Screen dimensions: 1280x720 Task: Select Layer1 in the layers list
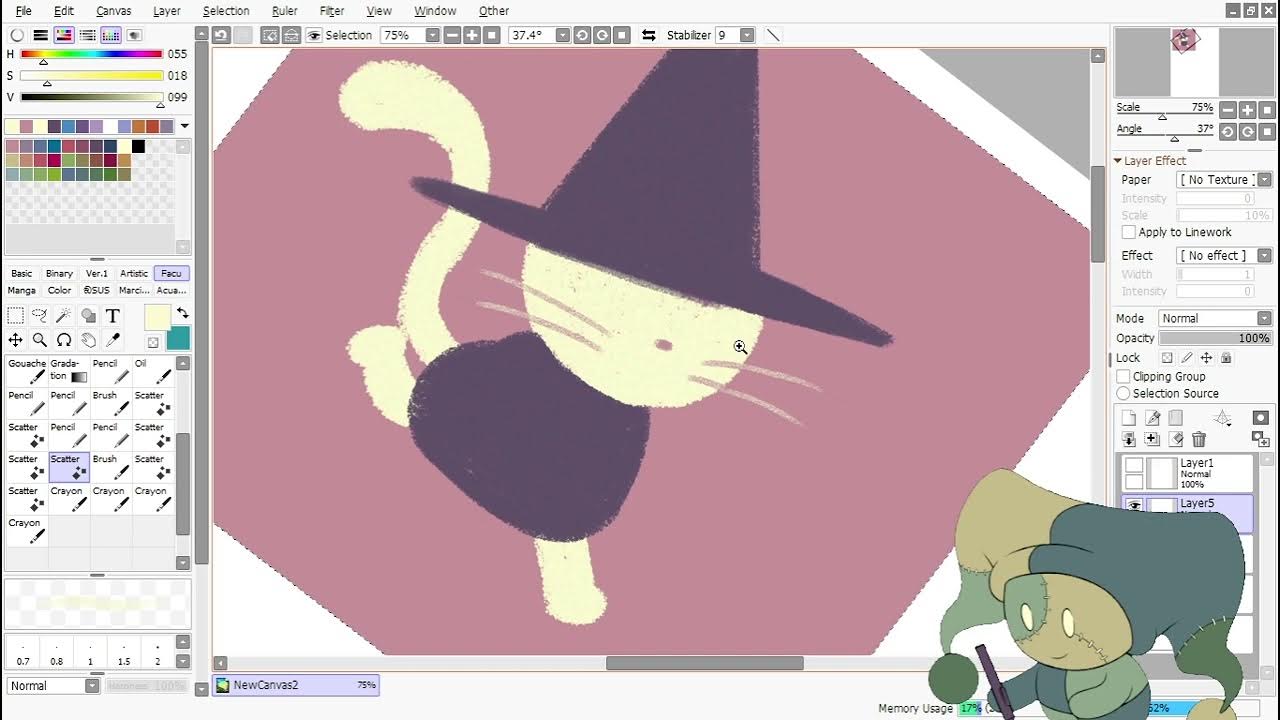[x=1185, y=472]
